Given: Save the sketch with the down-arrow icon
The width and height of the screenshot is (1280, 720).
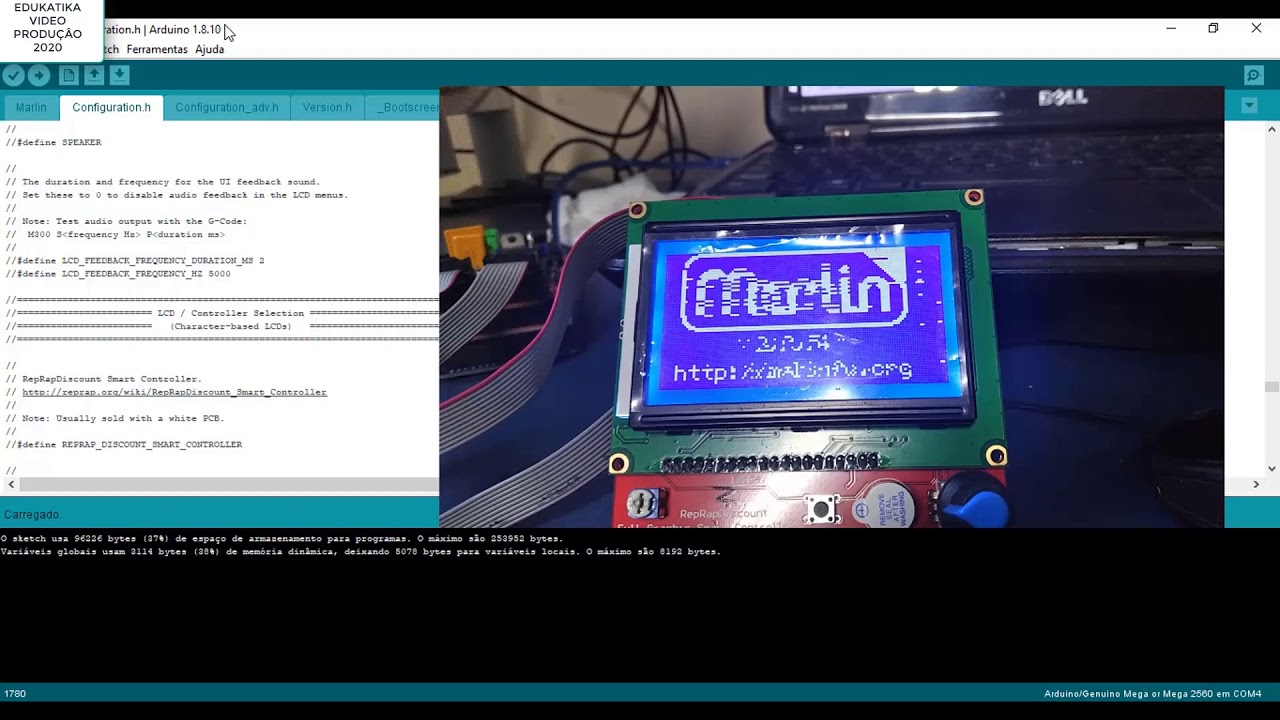Looking at the screenshot, I should (119, 75).
